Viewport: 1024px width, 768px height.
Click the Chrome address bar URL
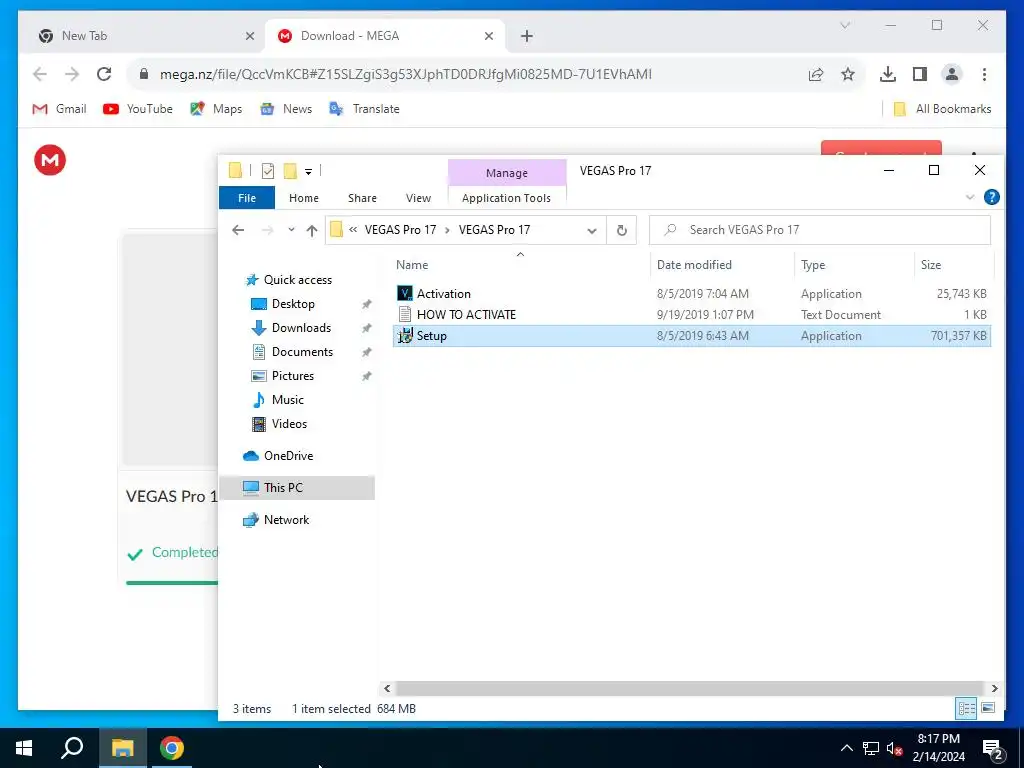pyautogui.click(x=406, y=74)
